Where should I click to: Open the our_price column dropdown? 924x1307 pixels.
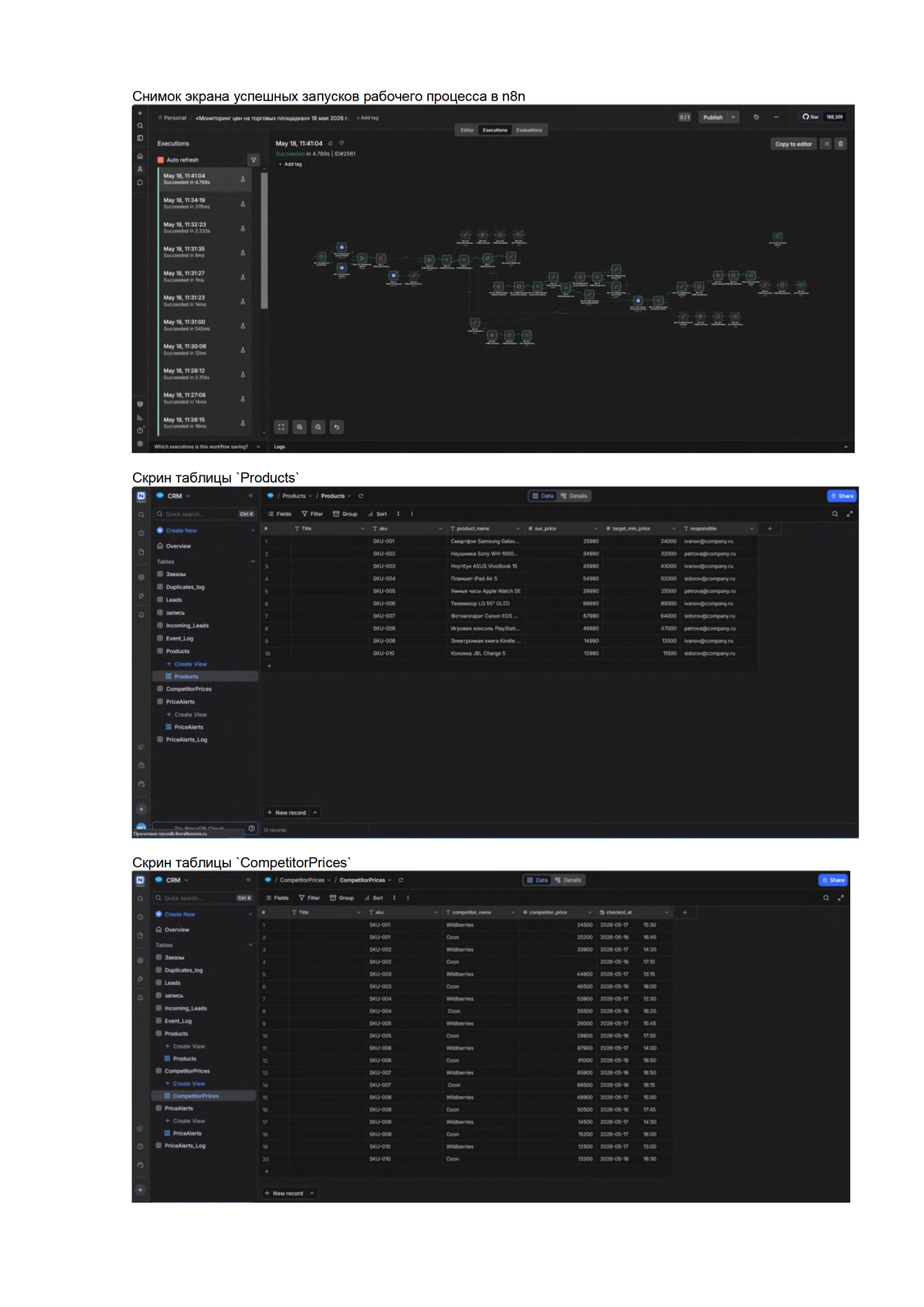tap(596, 529)
